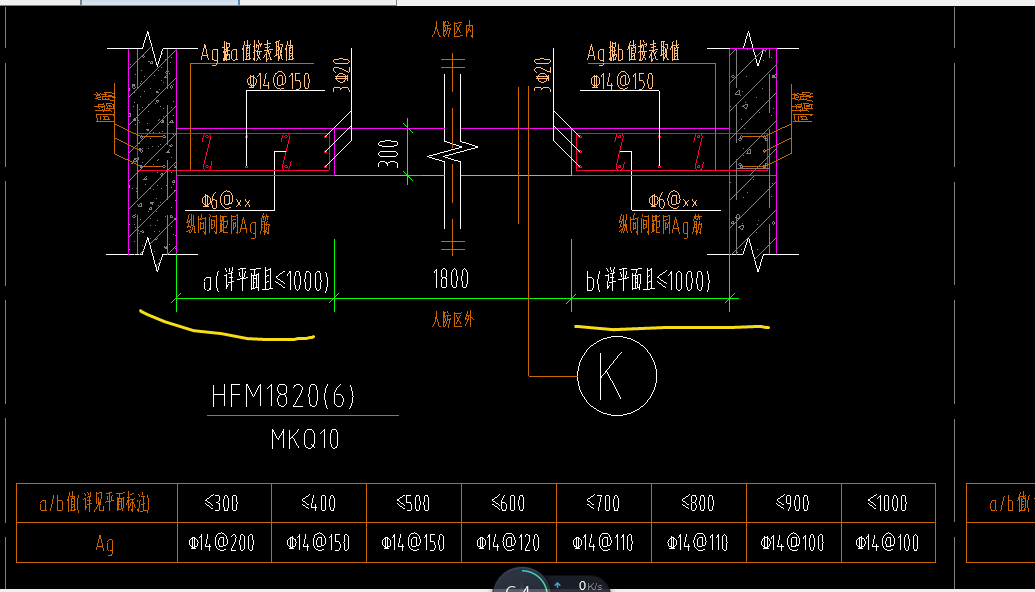Click the '人防区内' label at top
The height and width of the screenshot is (592, 1035).
[453, 29]
